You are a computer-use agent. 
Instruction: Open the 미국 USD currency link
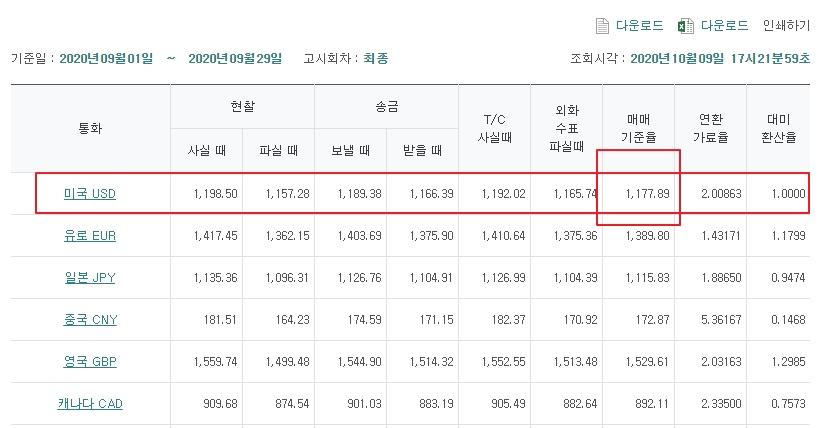pos(90,194)
